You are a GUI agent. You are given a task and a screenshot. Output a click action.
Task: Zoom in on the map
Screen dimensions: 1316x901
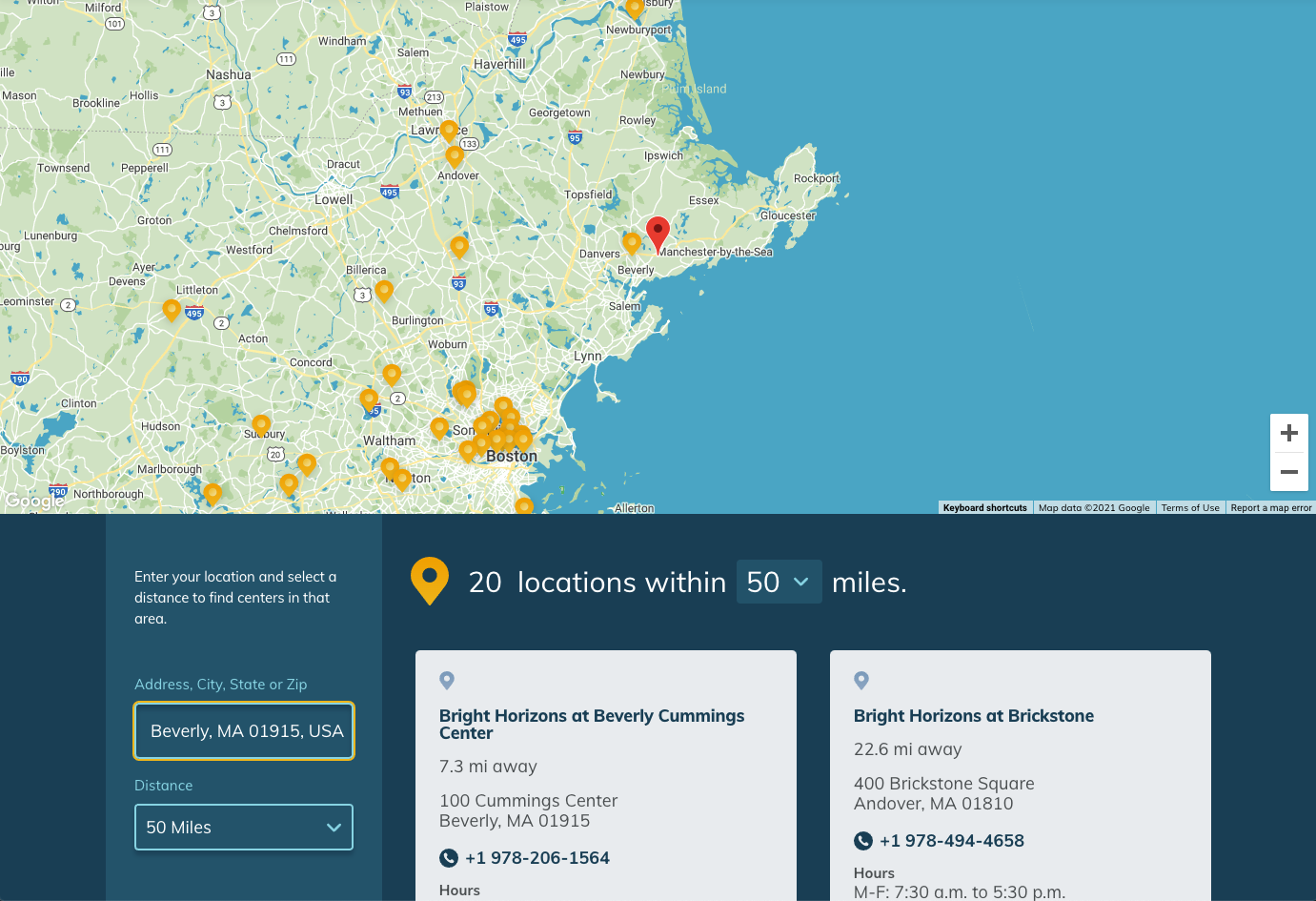pos(1289,433)
